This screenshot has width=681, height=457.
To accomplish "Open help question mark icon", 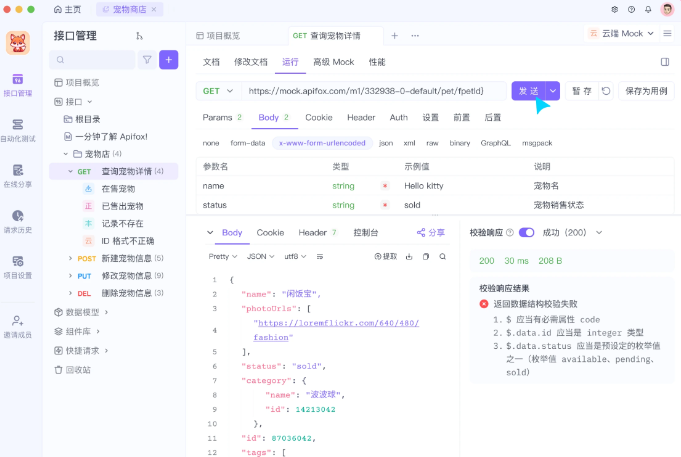I will [631, 9].
